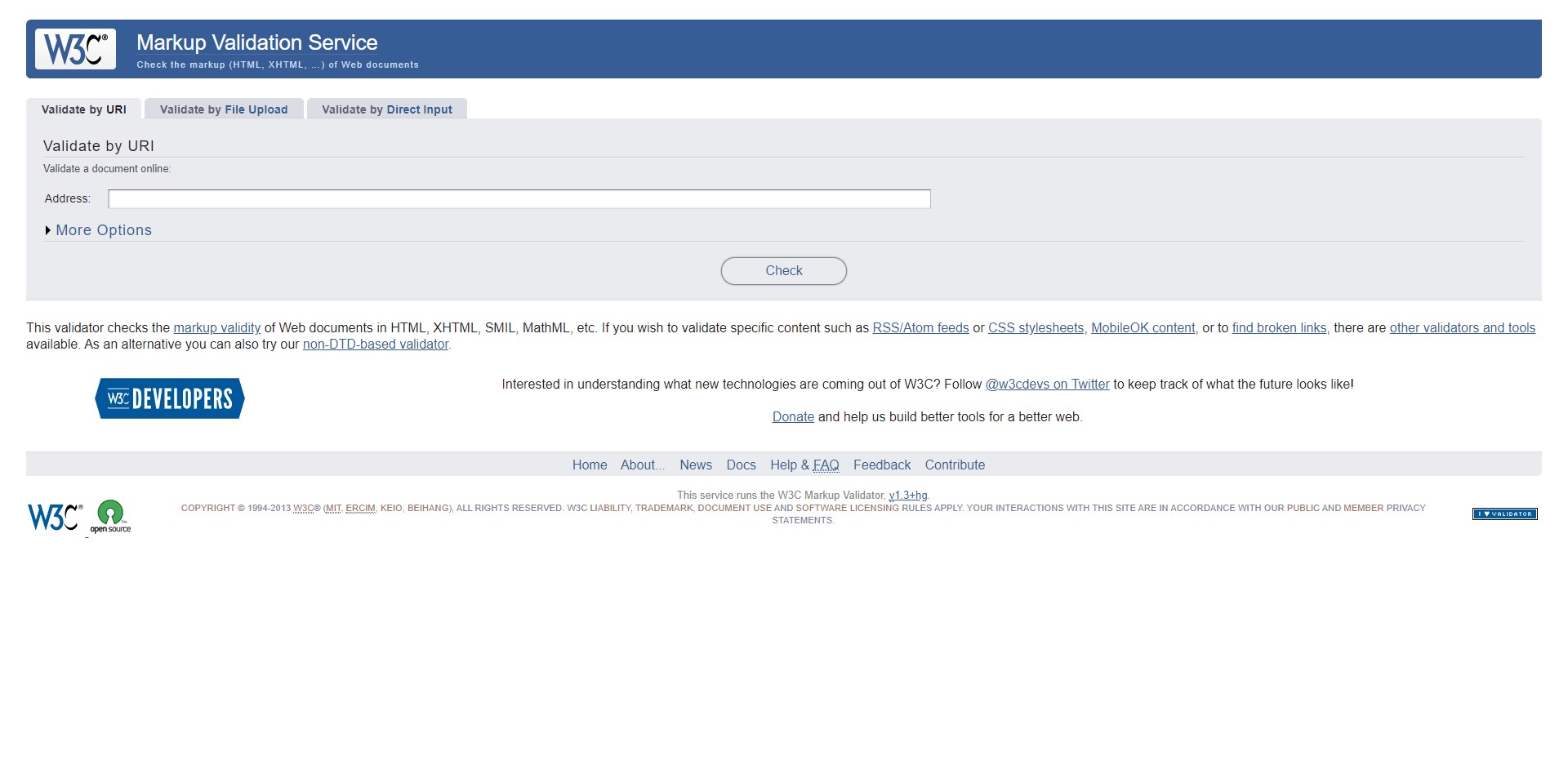Switch to Validate by File Upload tab
The width and height of the screenshot is (1568, 765).
pos(224,109)
